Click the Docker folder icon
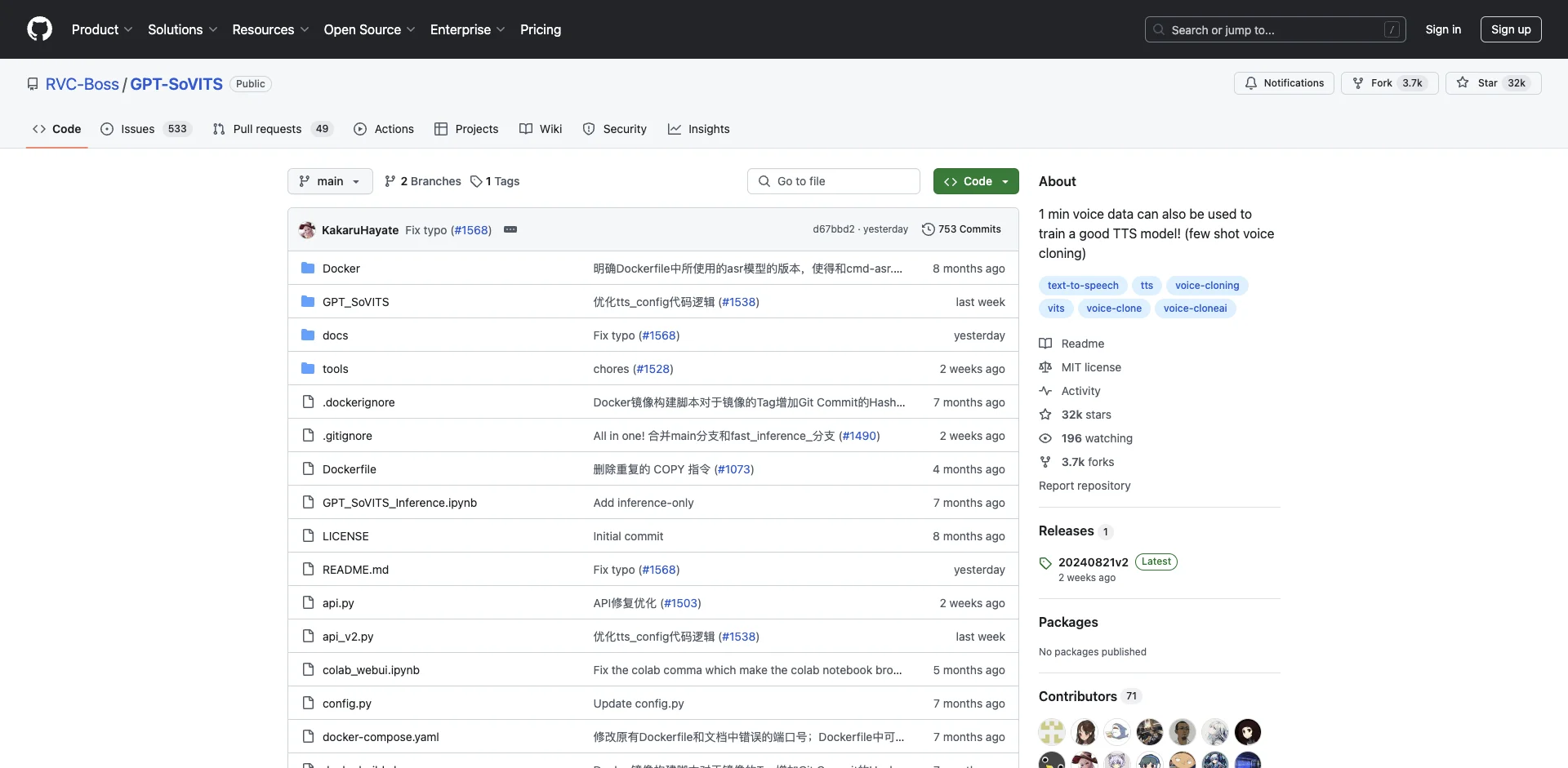The height and width of the screenshot is (768, 1568). pyautogui.click(x=308, y=268)
